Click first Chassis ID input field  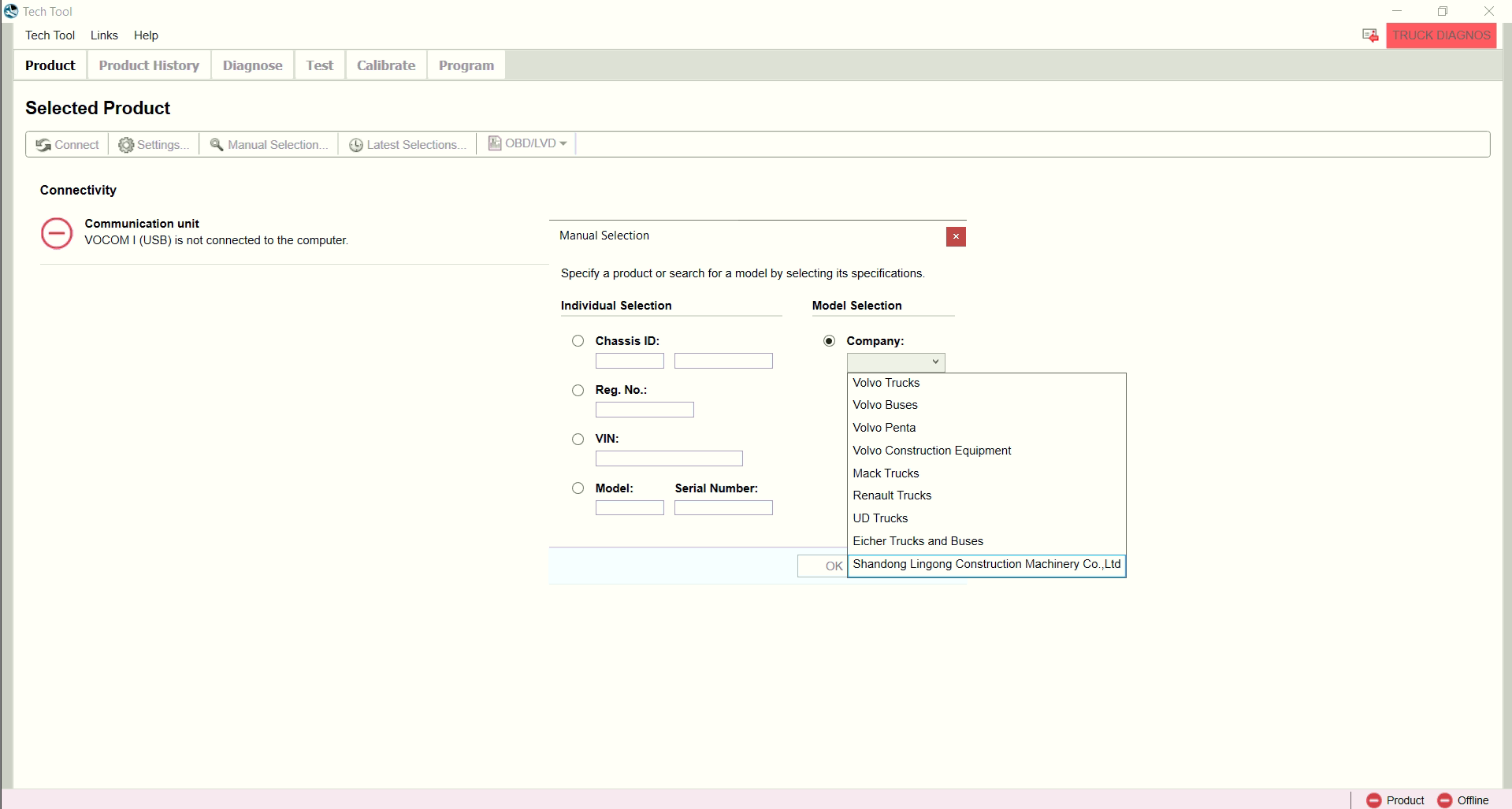click(630, 361)
